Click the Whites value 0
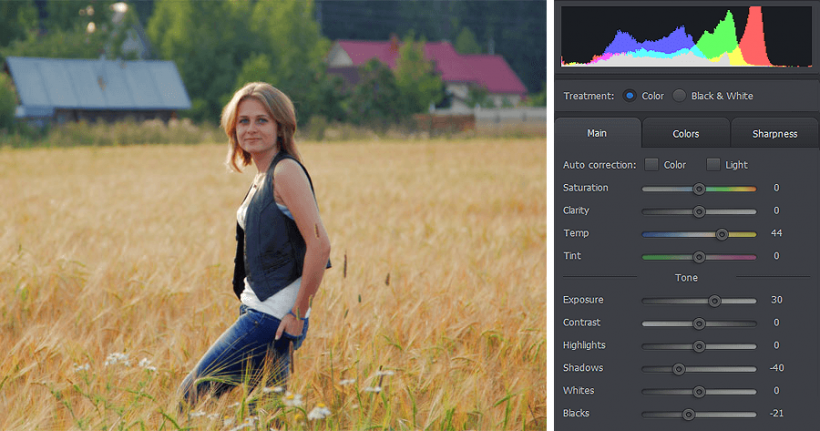Image resolution: width=820 pixels, height=431 pixels. pyautogui.click(x=777, y=390)
